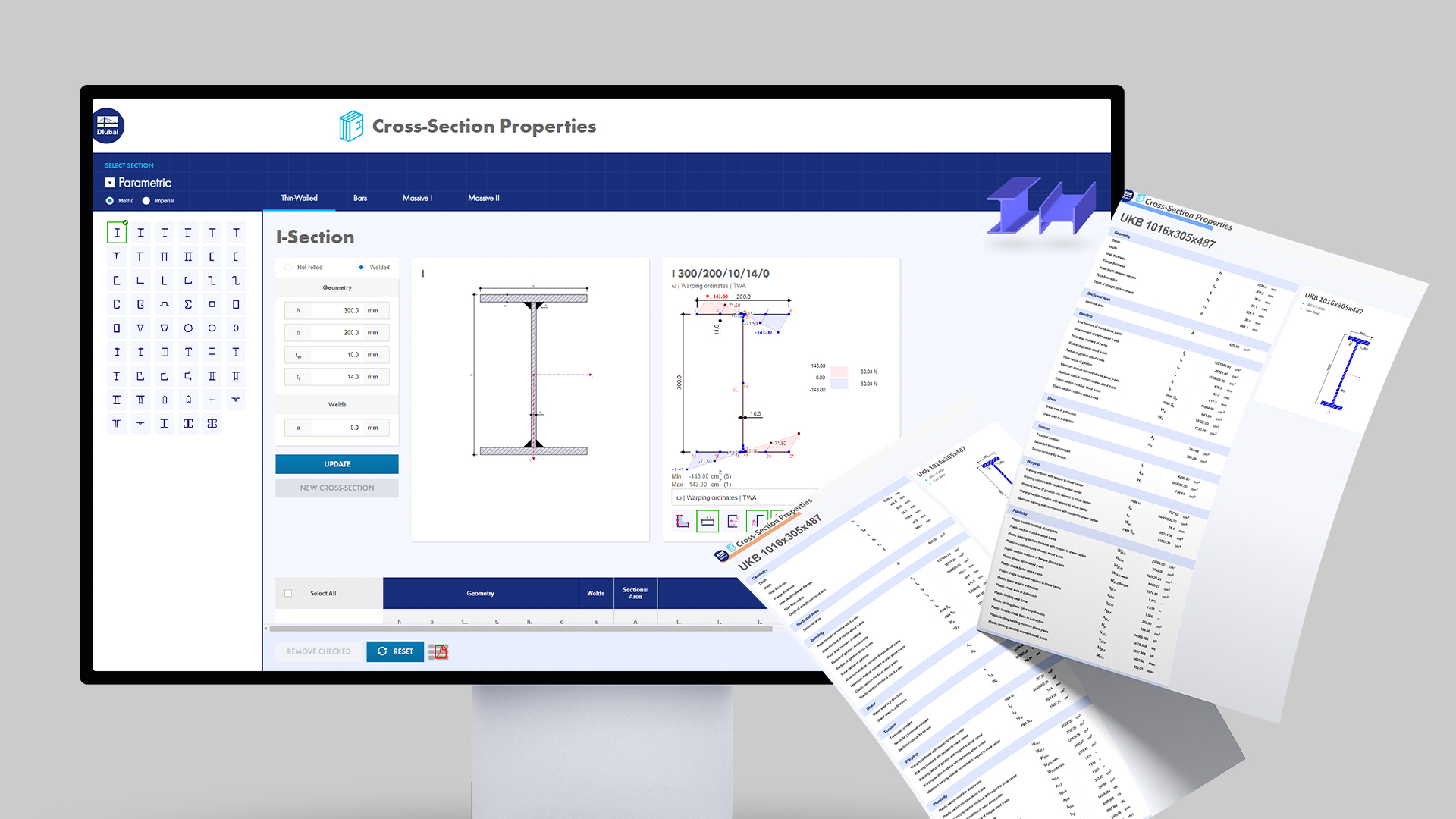Click the UPDATE button
This screenshot has width=1456, height=819.
tap(337, 463)
